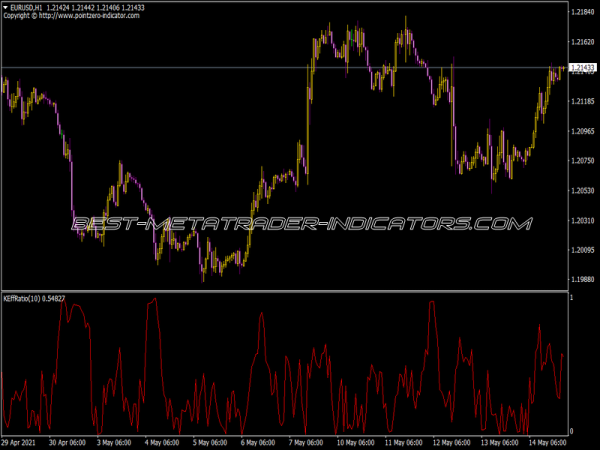Click the indicator scale value 1
The height and width of the screenshot is (450, 600).
point(571,299)
